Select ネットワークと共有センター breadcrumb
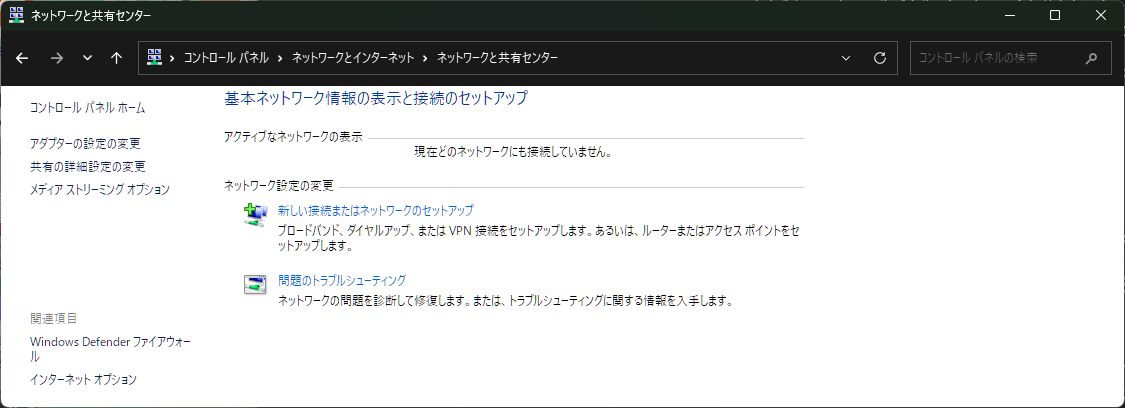 [x=497, y=58]
